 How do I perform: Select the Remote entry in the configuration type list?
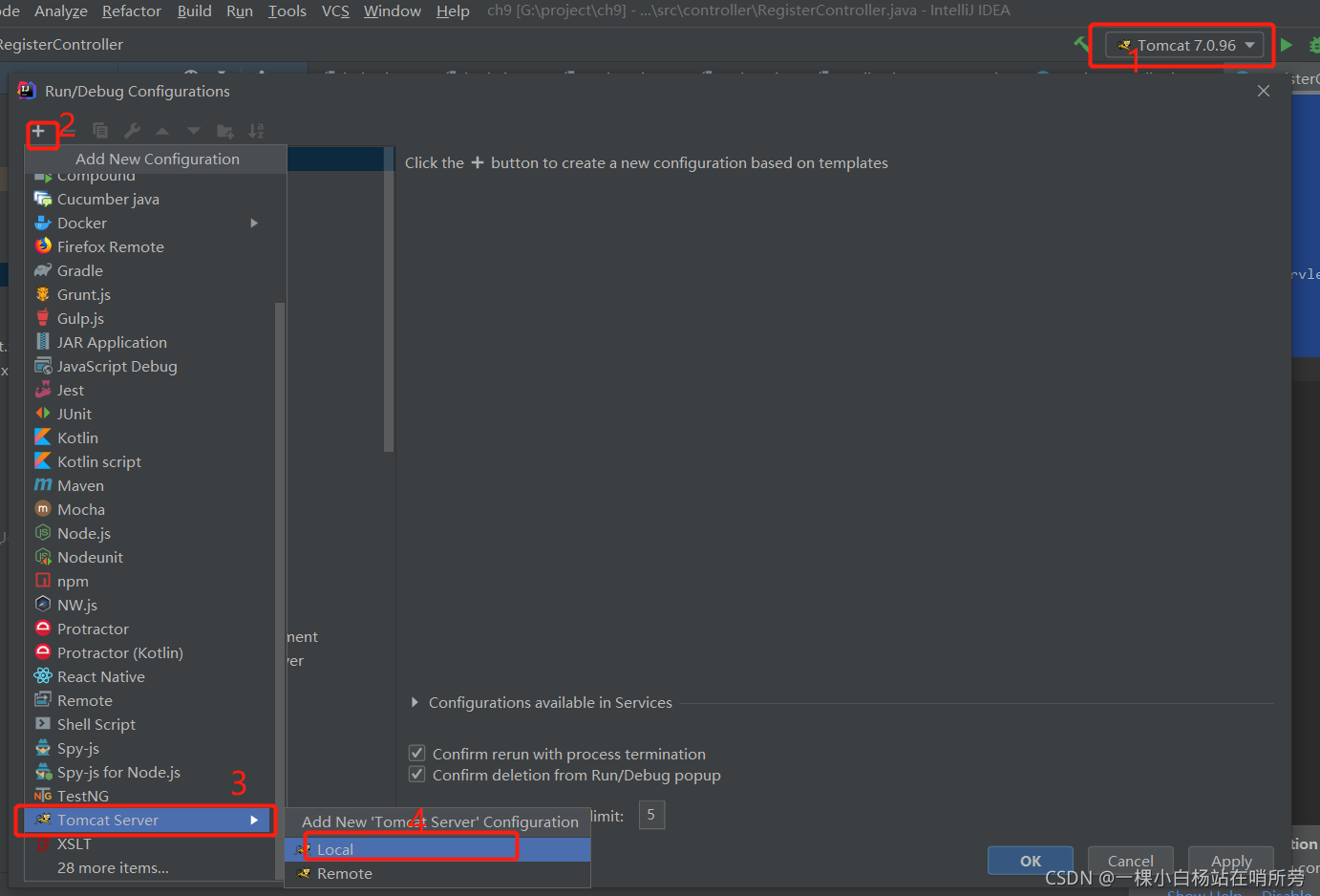pyautogui.click(x=150, y=700)
